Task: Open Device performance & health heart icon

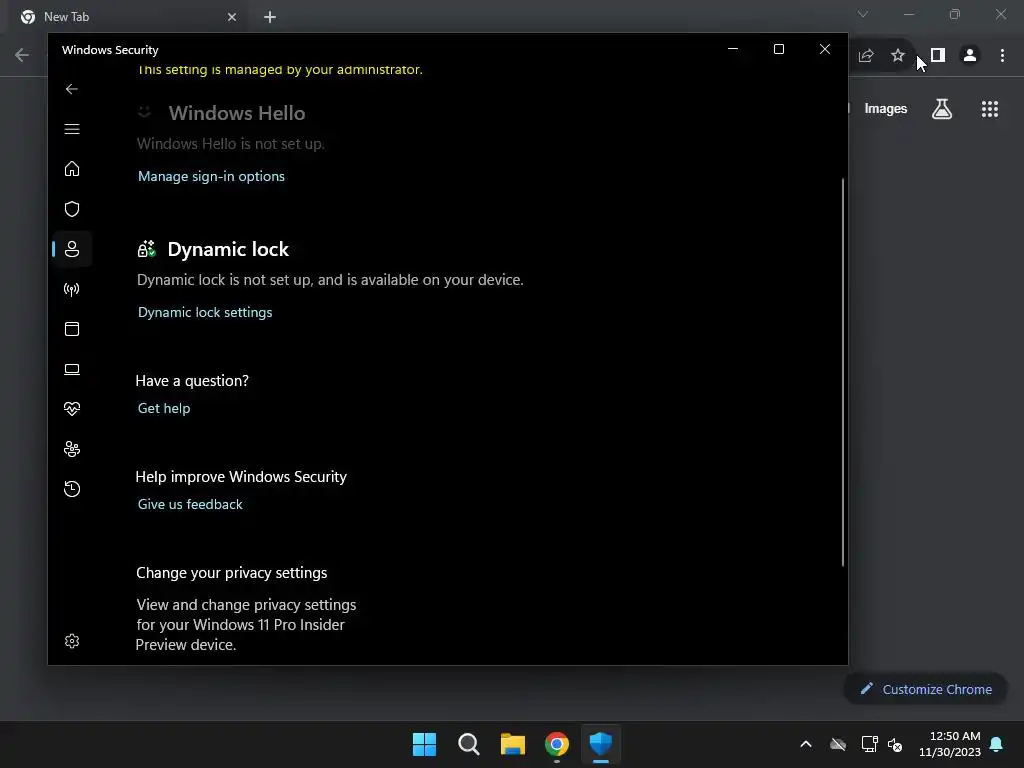Action: click(72, 409)
